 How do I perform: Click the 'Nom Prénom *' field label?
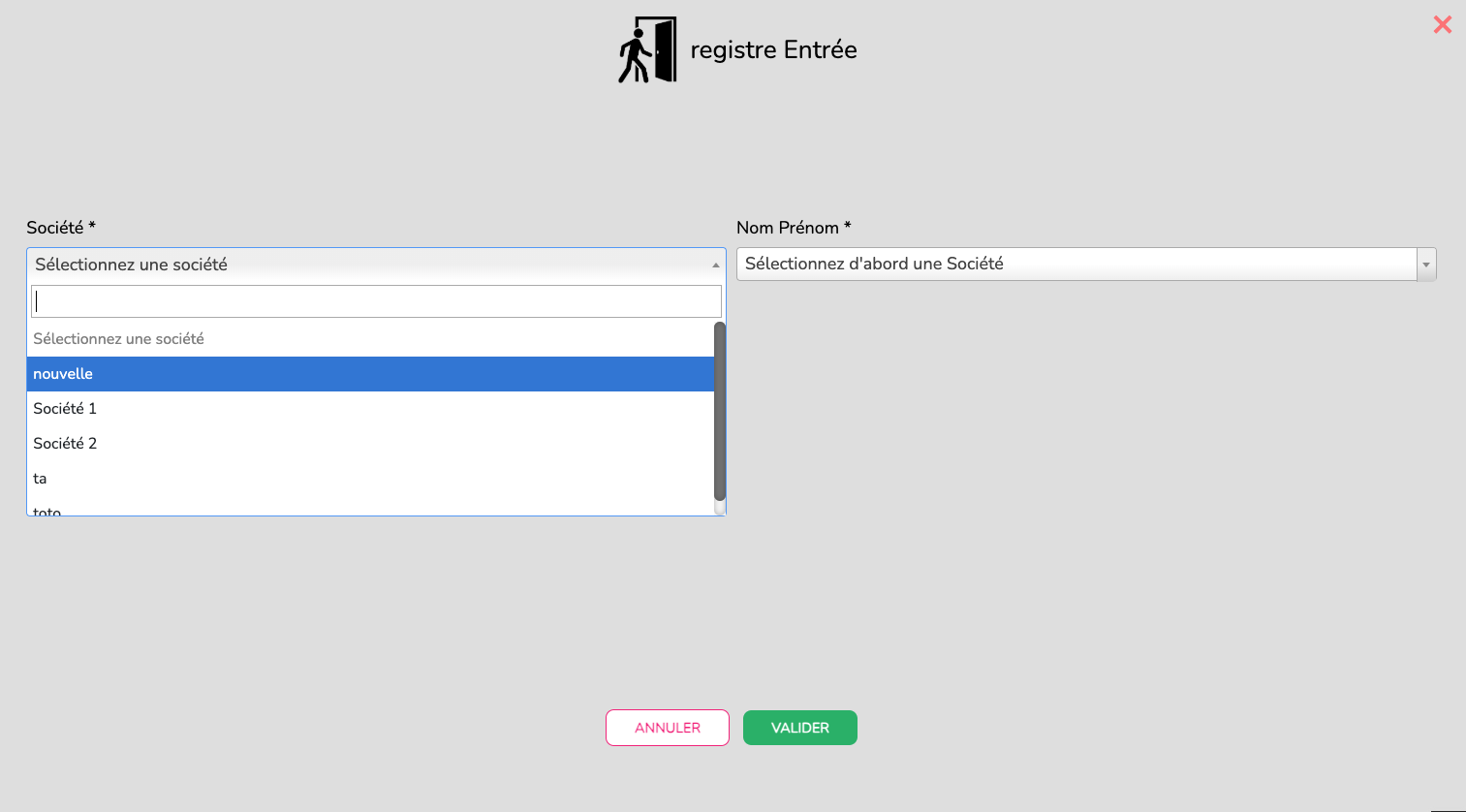[x=794, y=228]
